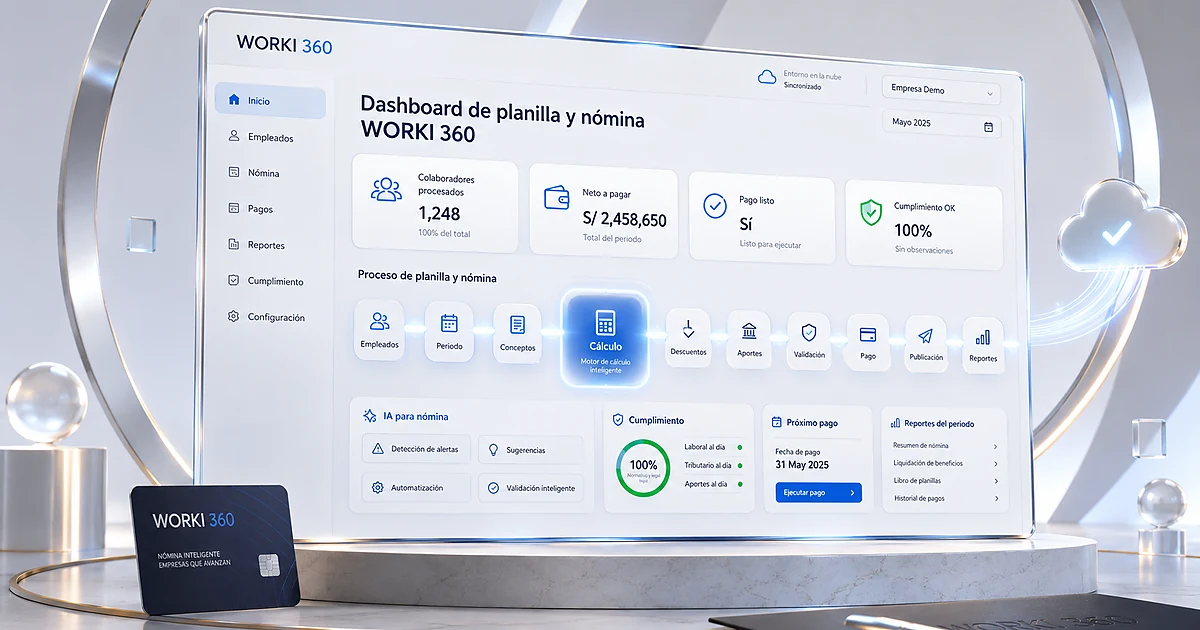
Task: Open the Inicio sidebar item
Action: pos(270,101)
